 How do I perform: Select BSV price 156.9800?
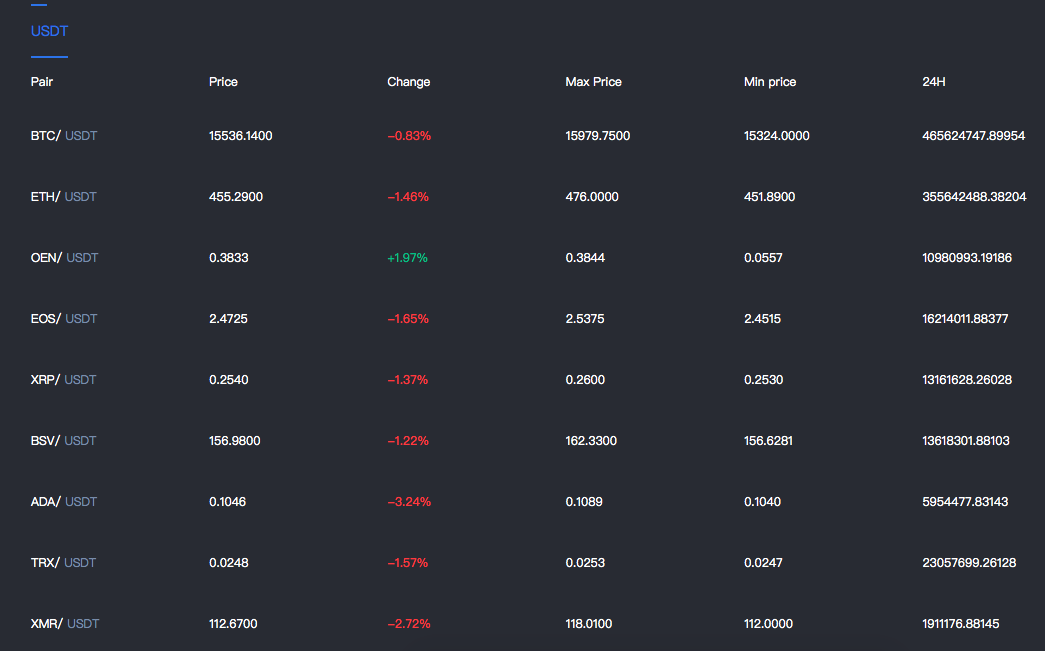click(235, 440)
